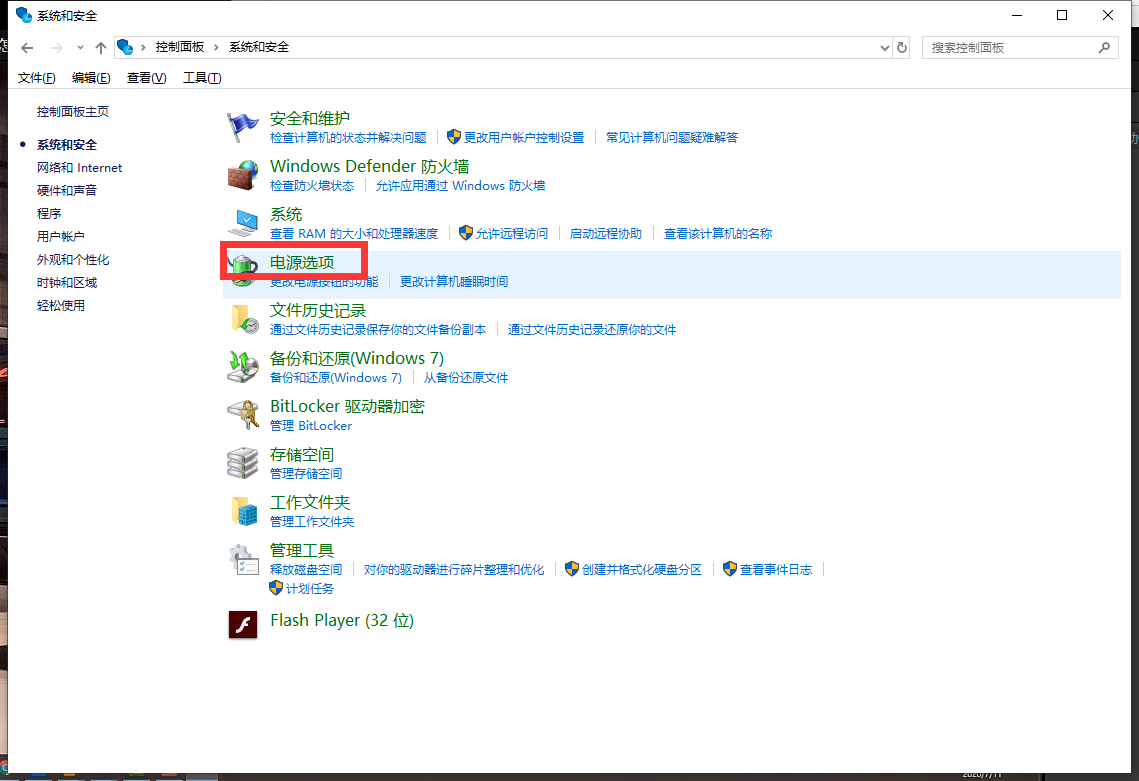Click the 更改计算机睡眠时间 link
The width and height of the screenshot is (1139, 781).
pos(454,282)
